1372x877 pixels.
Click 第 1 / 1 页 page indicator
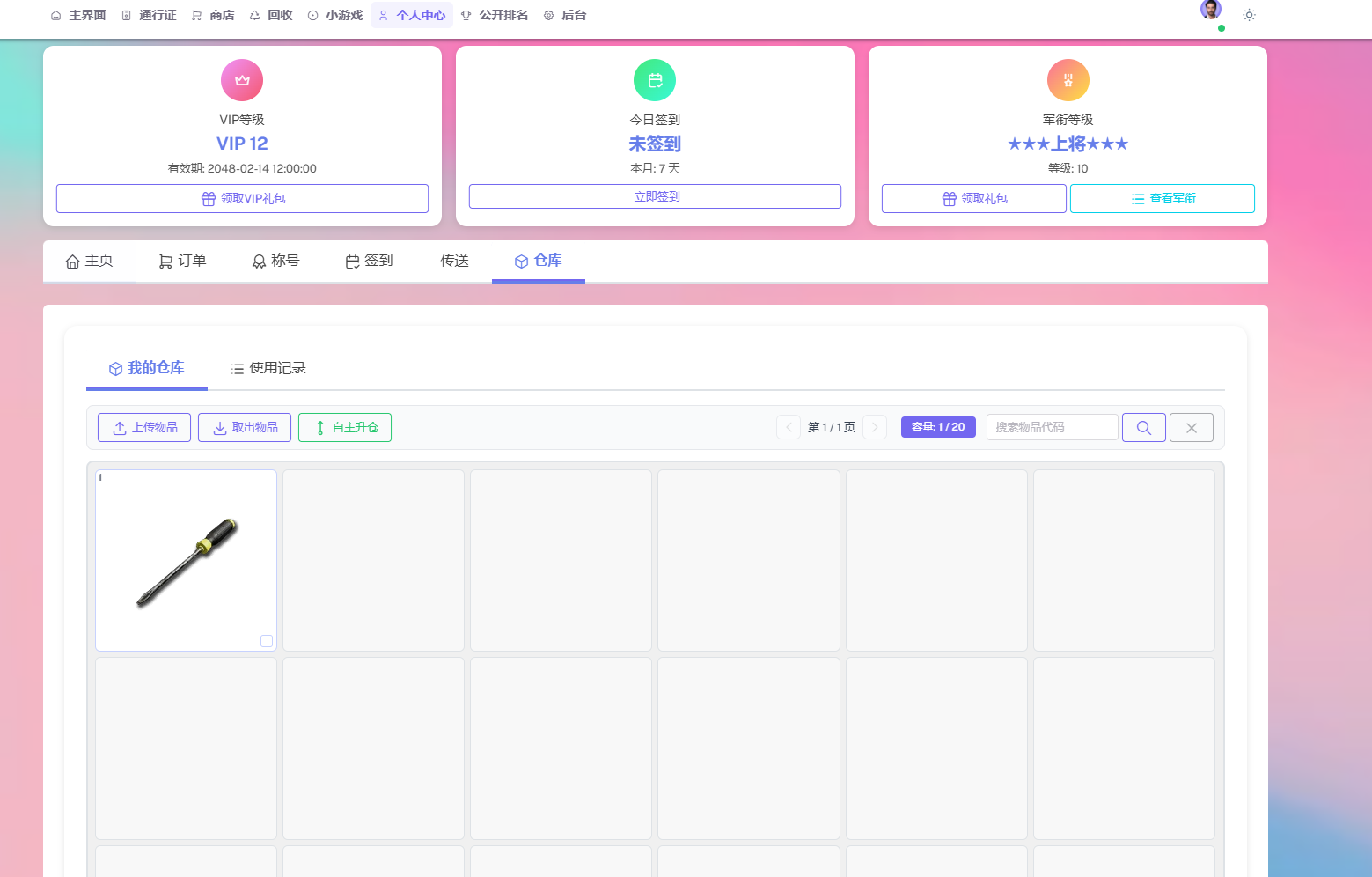tap(832, 427)
